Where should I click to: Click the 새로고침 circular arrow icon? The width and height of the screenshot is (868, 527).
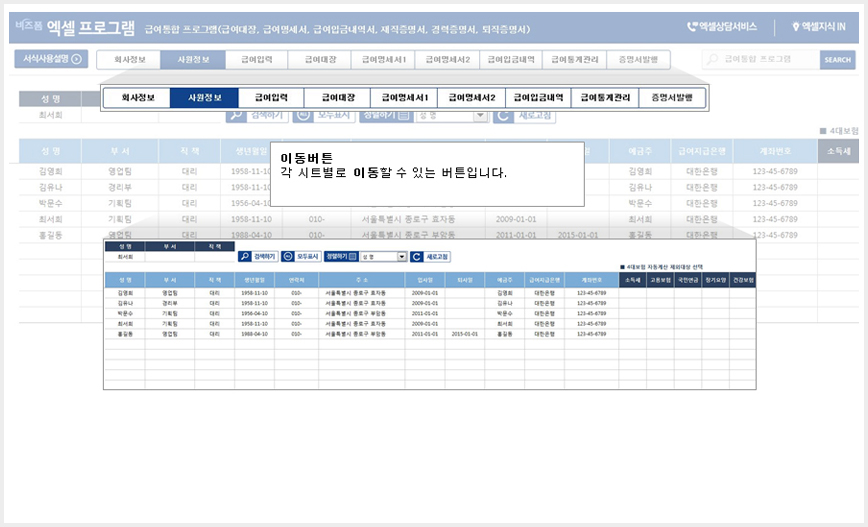point(417,257)
